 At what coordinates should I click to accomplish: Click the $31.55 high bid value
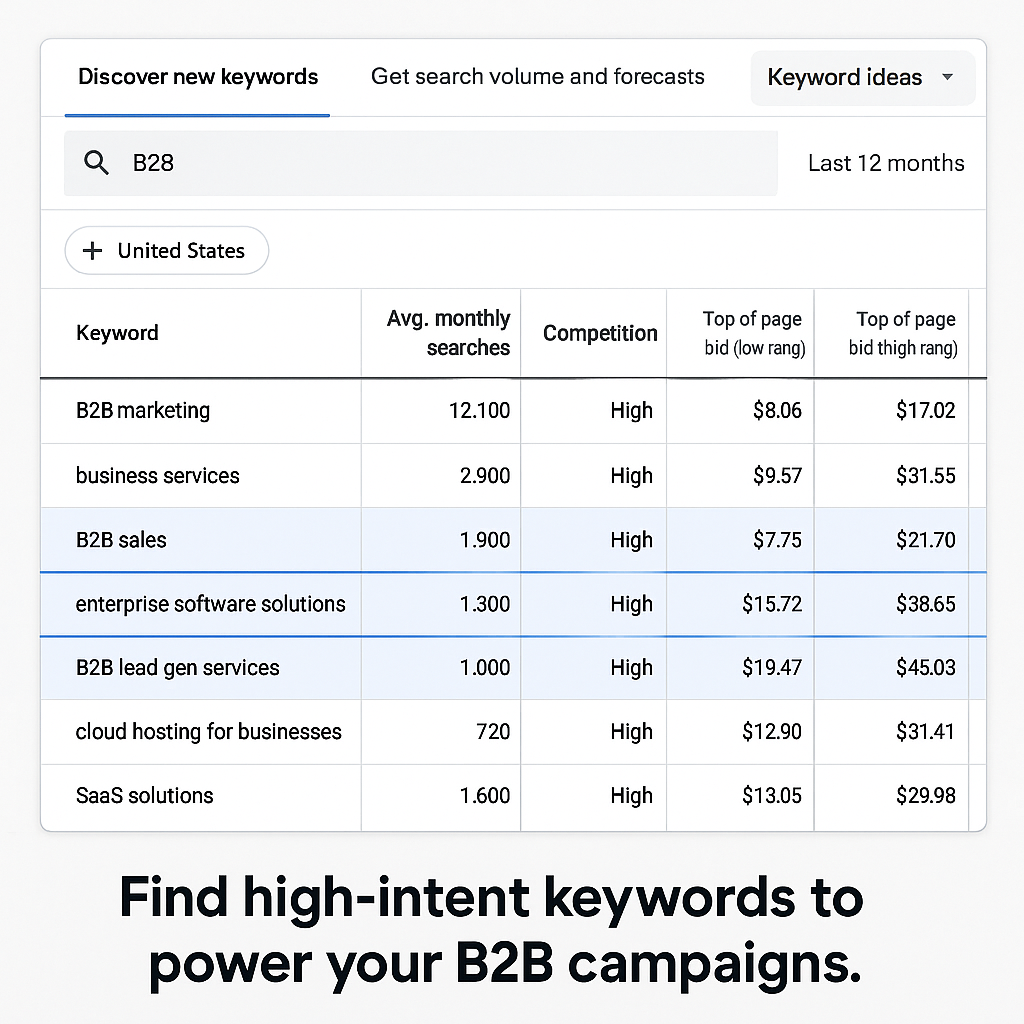[x=925, y=476]
